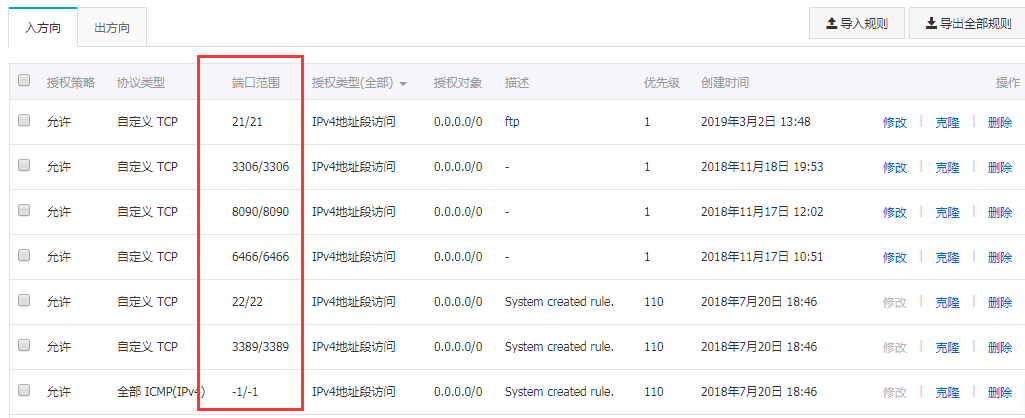
Task: Click the 端口范围 column header
Action: click(256, 83)
